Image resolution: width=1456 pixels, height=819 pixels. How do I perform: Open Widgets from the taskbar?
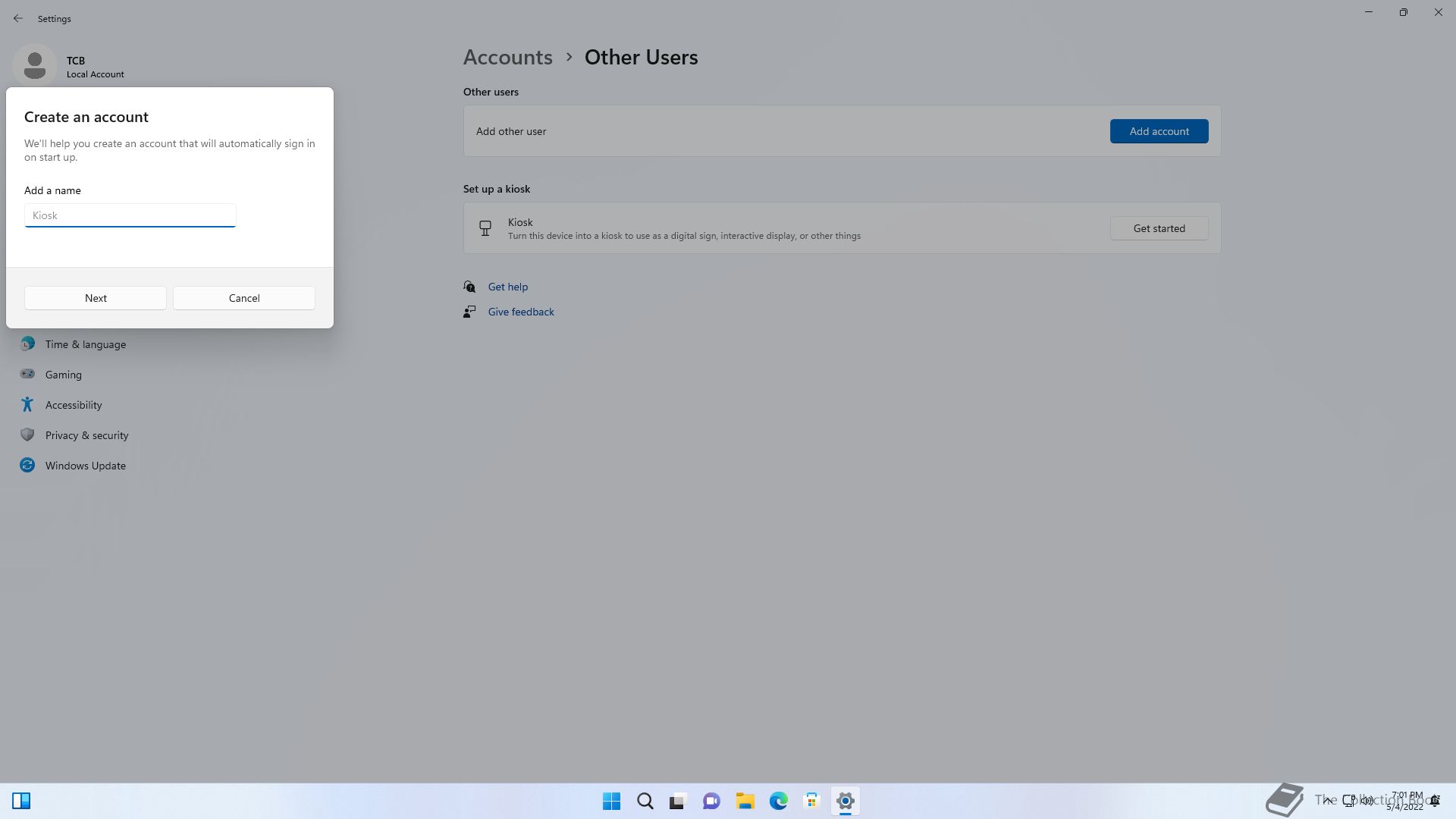pos(21,801)
